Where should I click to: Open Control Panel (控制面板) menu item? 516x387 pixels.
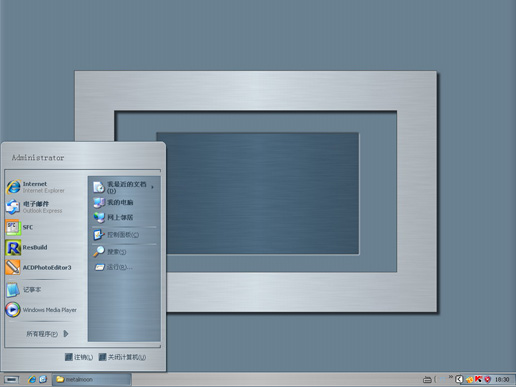pyautogui.click(x=124, y=235)
